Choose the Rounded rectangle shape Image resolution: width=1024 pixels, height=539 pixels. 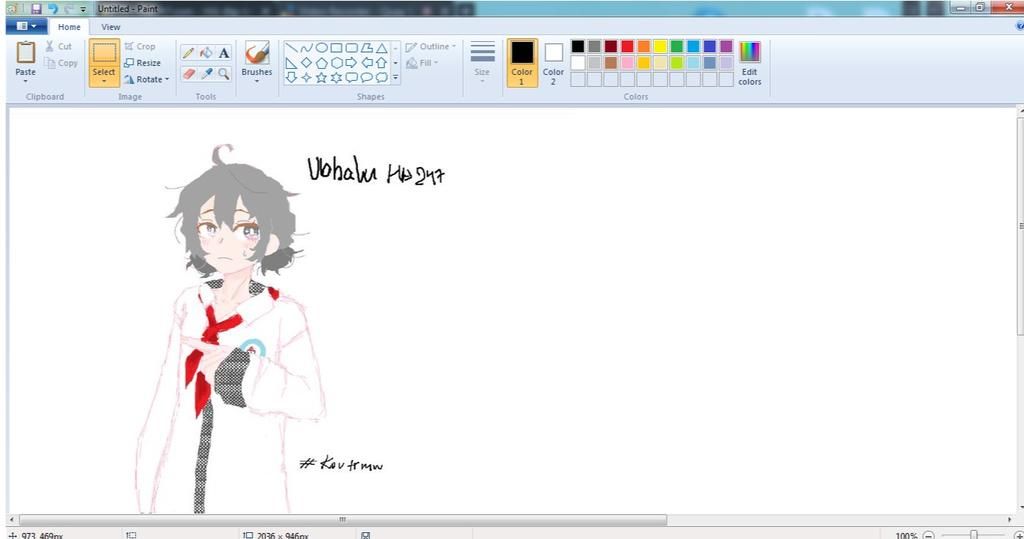[x=351, y=48]
